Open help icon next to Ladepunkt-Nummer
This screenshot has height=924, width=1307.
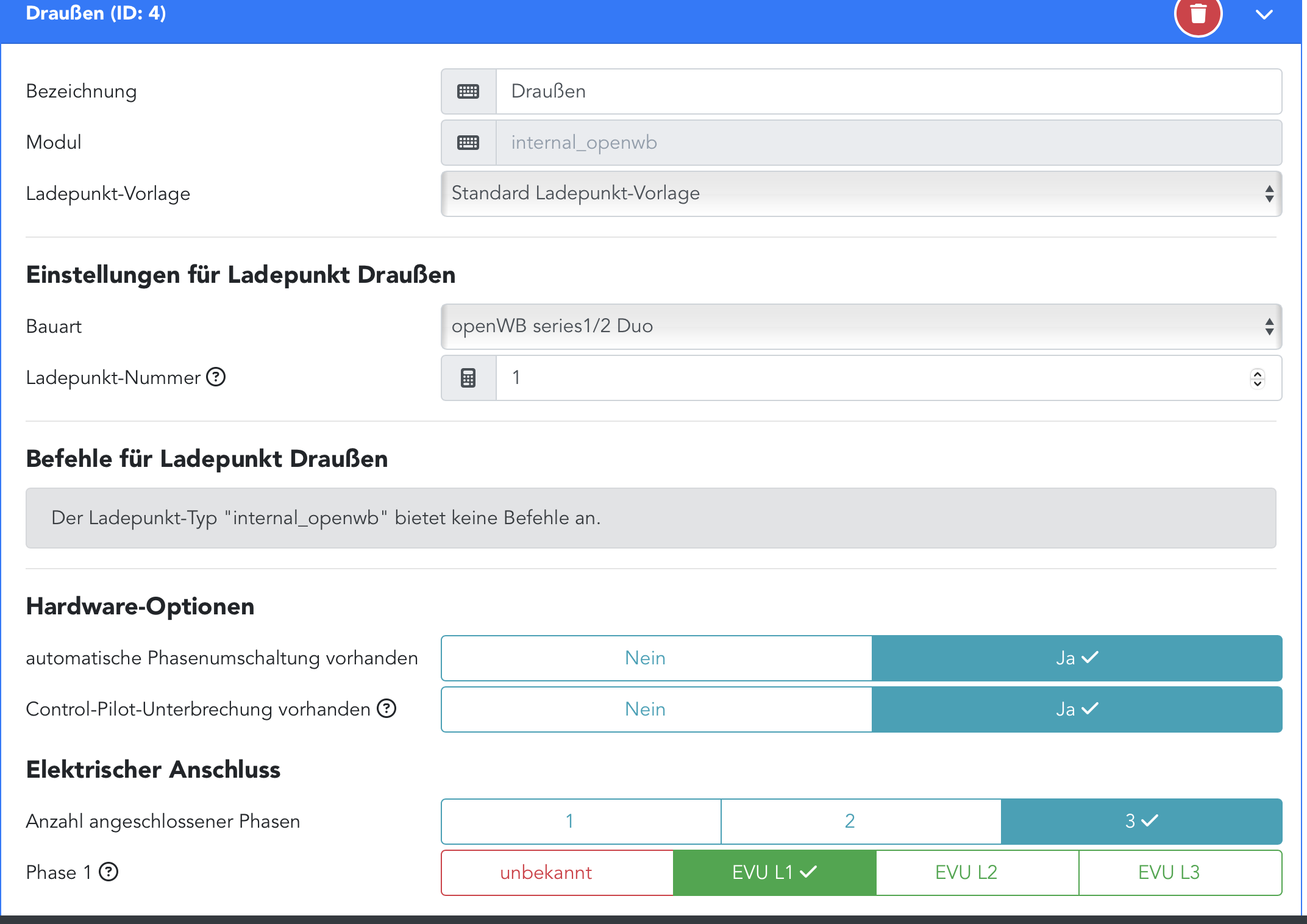pos(216,377)
